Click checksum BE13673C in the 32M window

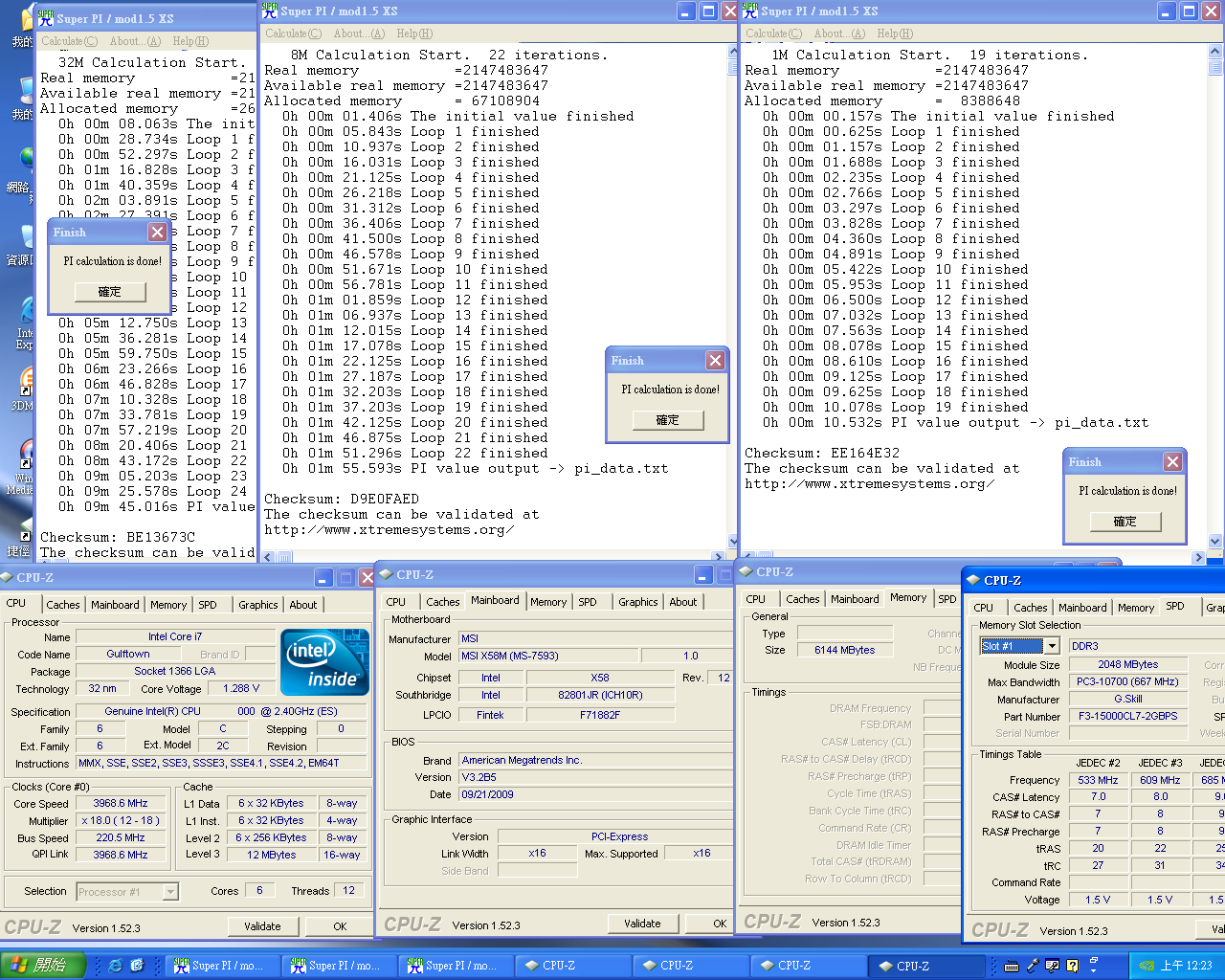[x=160, y=537]
